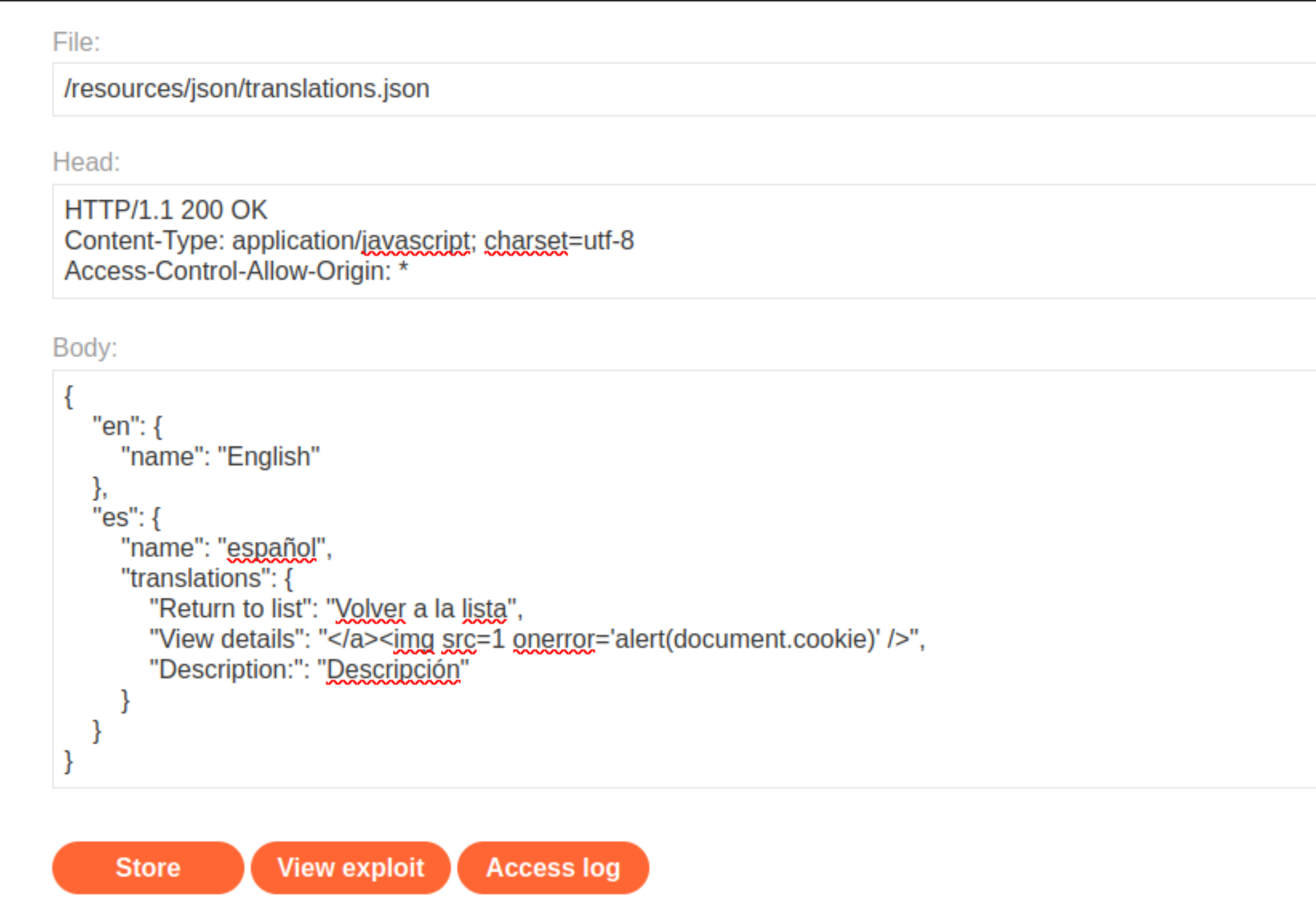This screenshot has width=1316, height=919.
Task: Click the "Description:" translation line
Action: click(x=309, y=670)
